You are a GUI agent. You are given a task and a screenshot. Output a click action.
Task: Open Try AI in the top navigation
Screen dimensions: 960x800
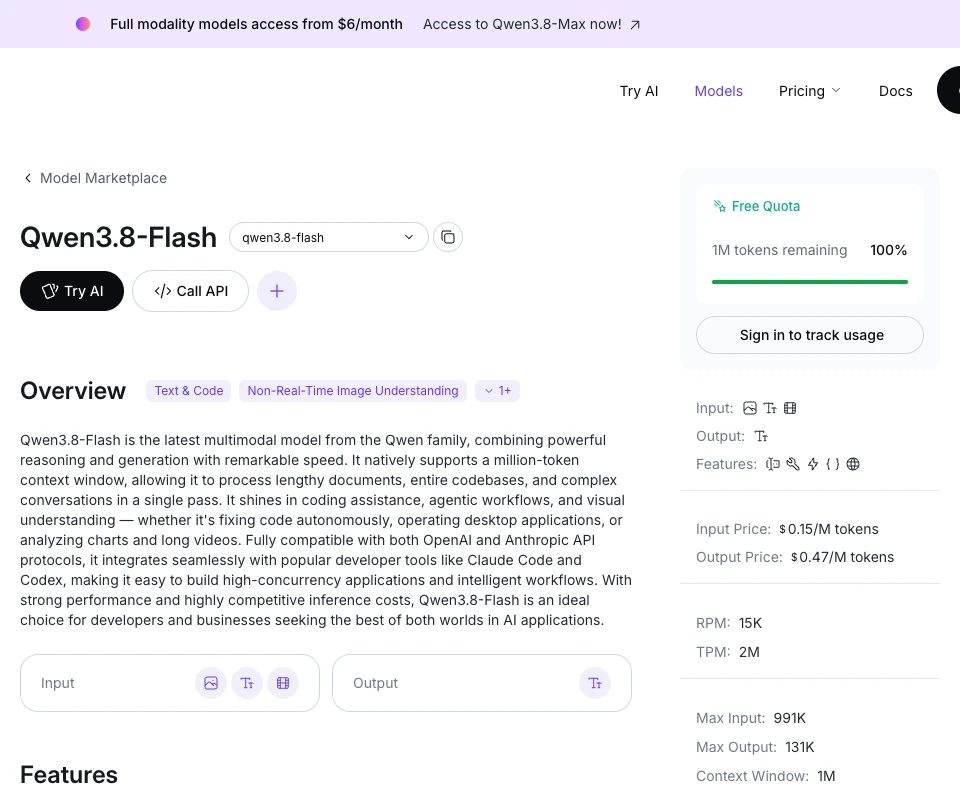point(639,91)
